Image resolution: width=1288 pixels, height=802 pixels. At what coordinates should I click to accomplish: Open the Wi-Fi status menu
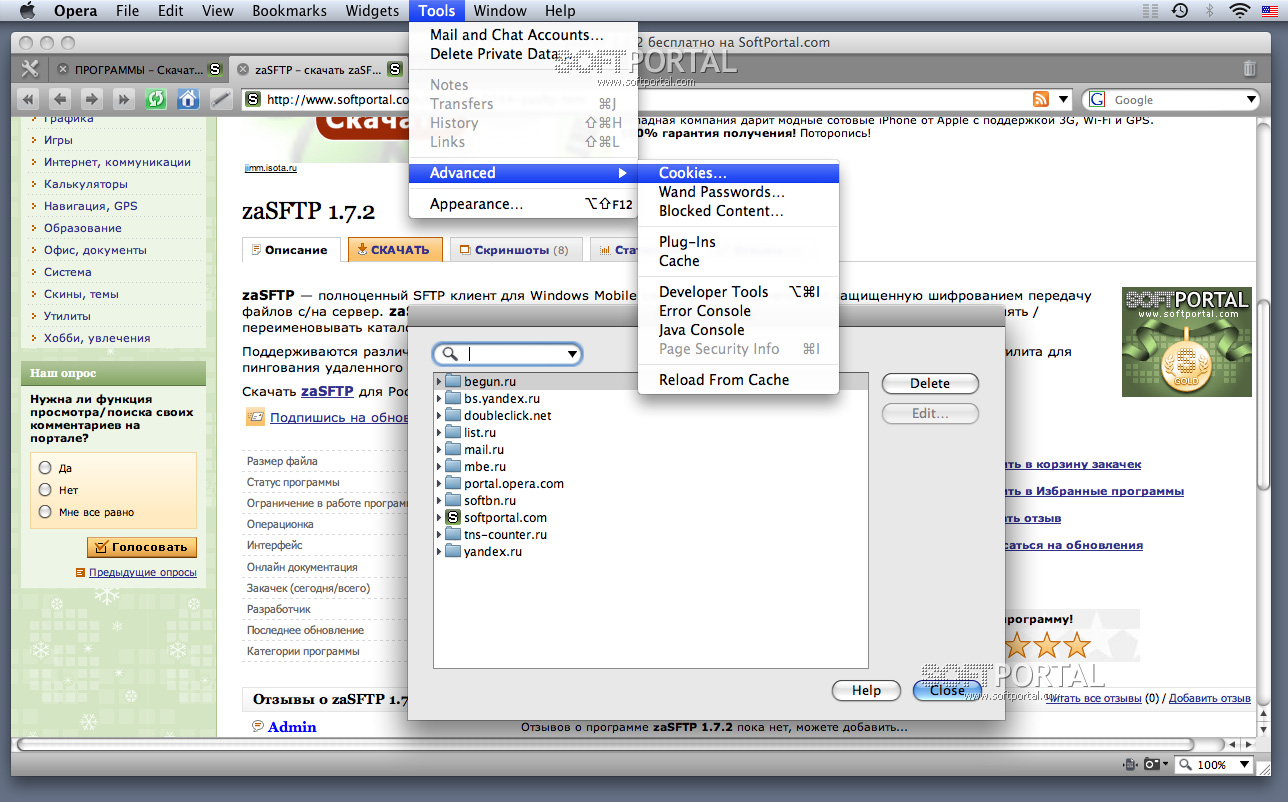tap(1240, 11)
